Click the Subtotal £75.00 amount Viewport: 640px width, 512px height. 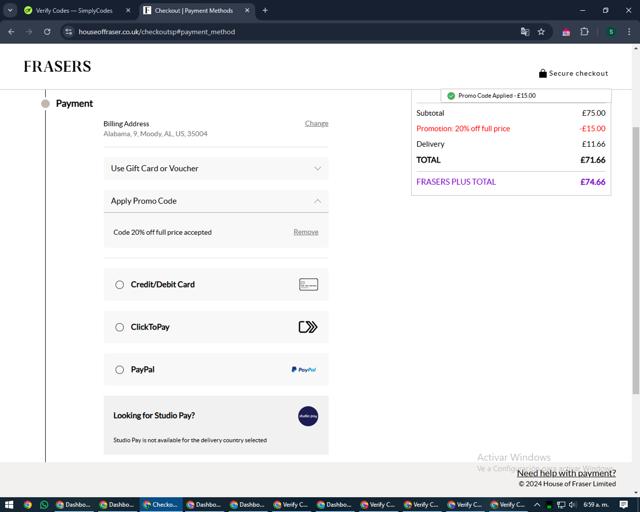point(593,113)
